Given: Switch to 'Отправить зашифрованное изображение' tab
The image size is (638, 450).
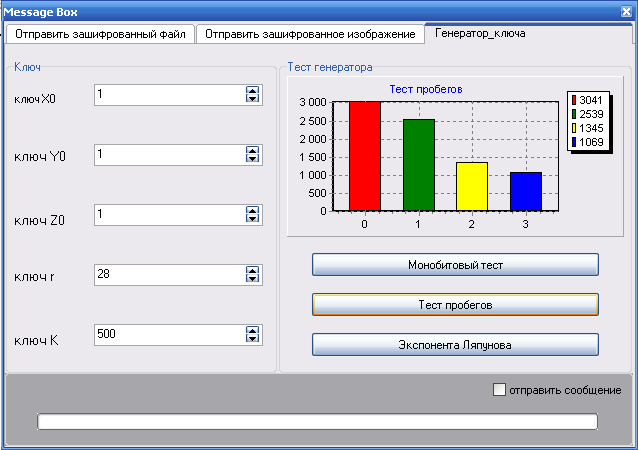Looking at the screenshot, I should 310,34.
